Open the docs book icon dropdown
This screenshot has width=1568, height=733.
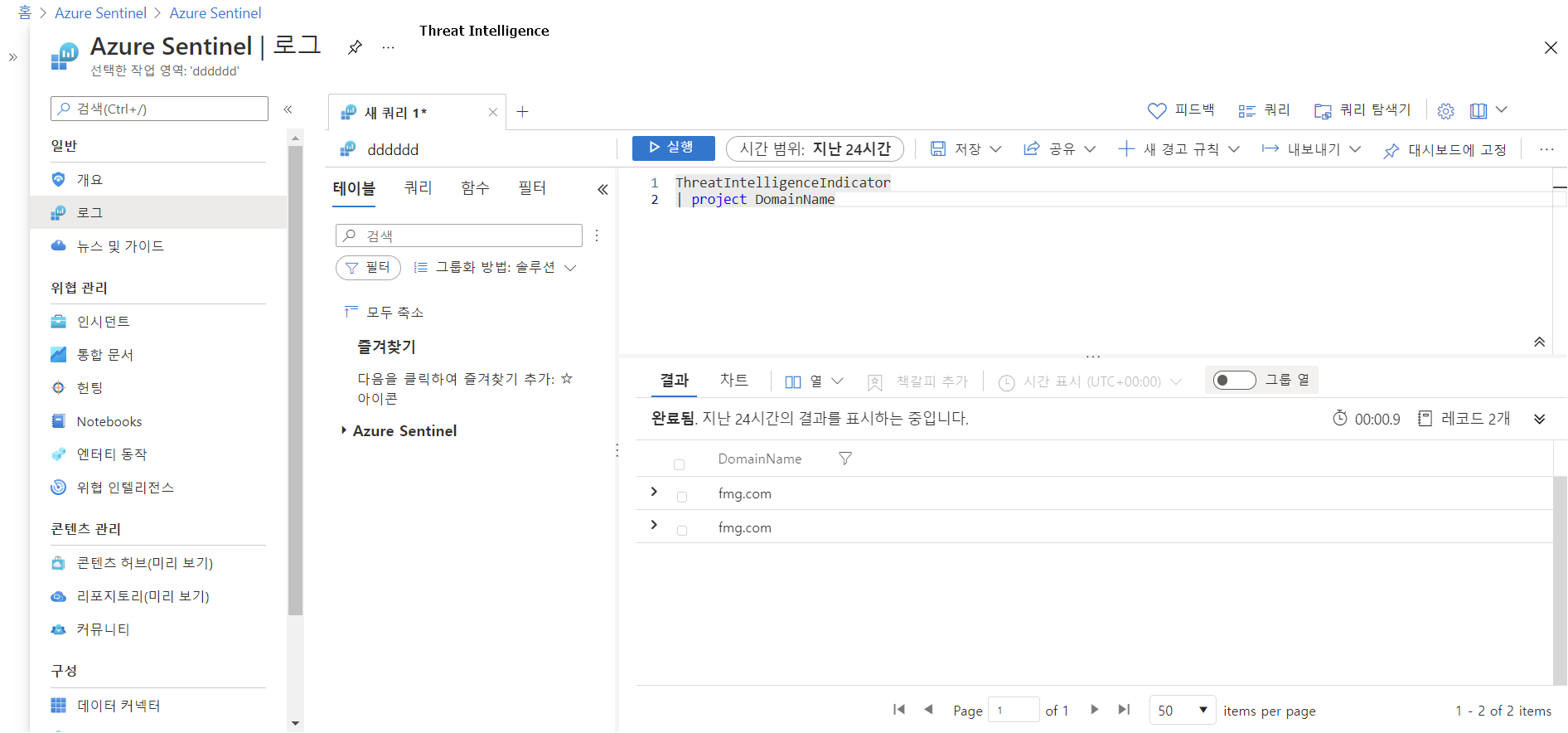1488,110
